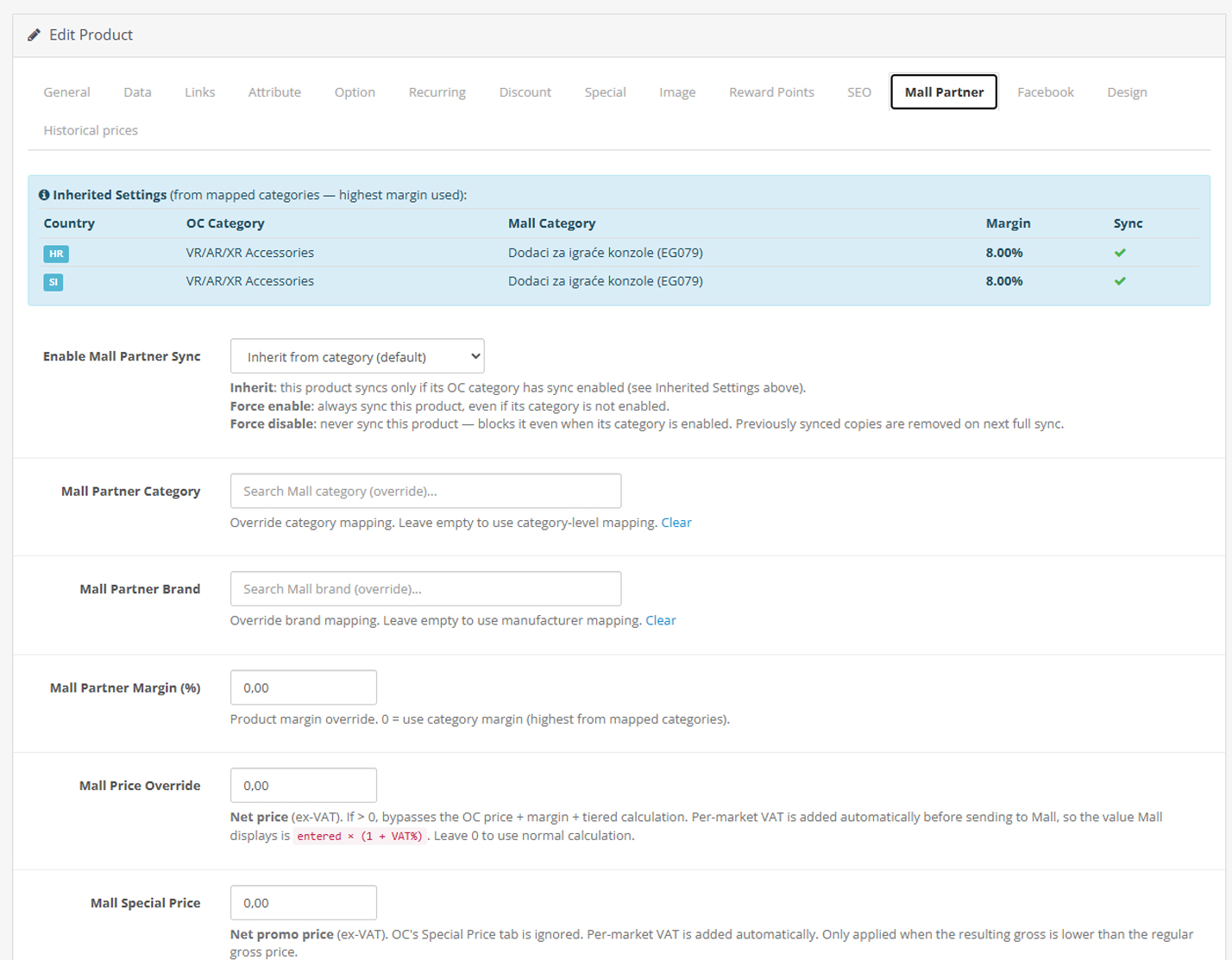Click the Mall Special Price label

click(145, 902)
